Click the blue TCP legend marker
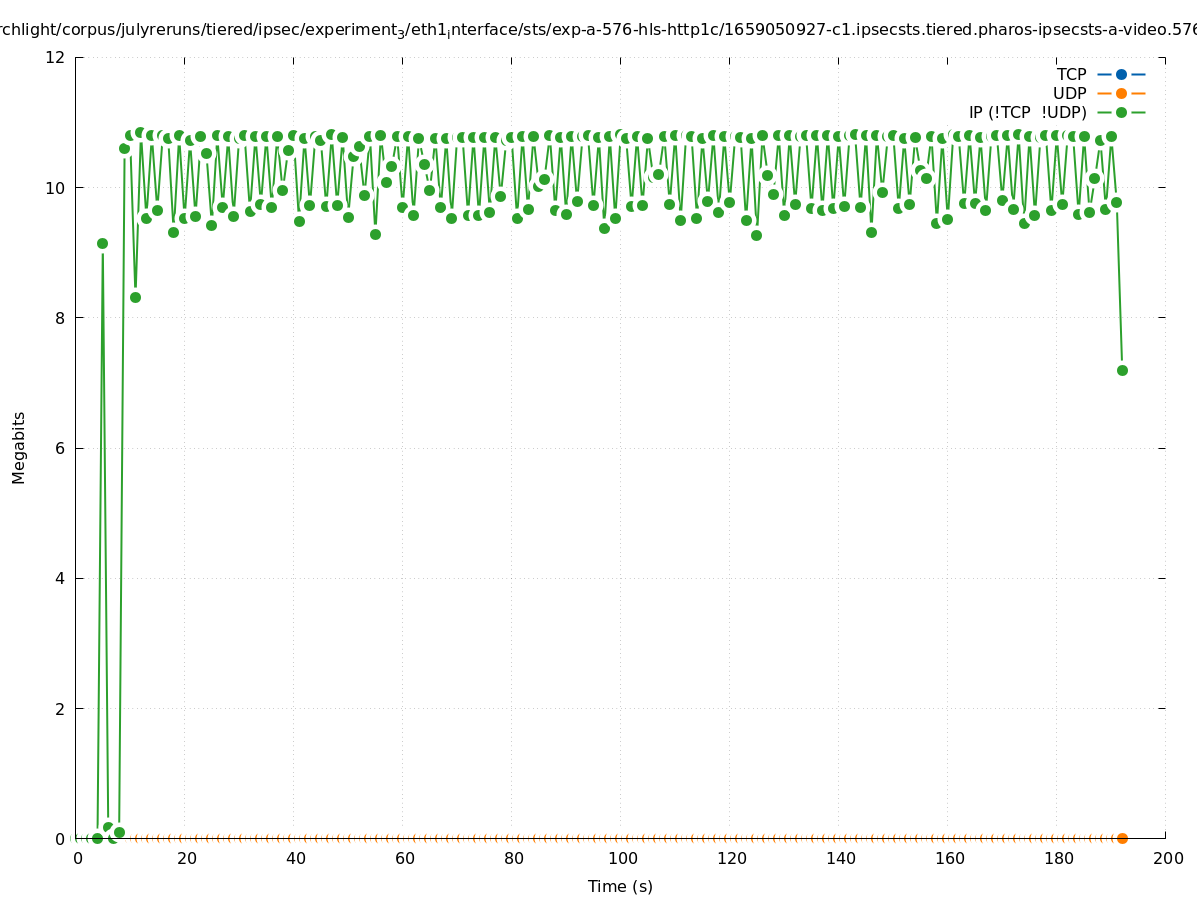The image size is (1197, 900). pyautogui.click(x=1121, y=74)
